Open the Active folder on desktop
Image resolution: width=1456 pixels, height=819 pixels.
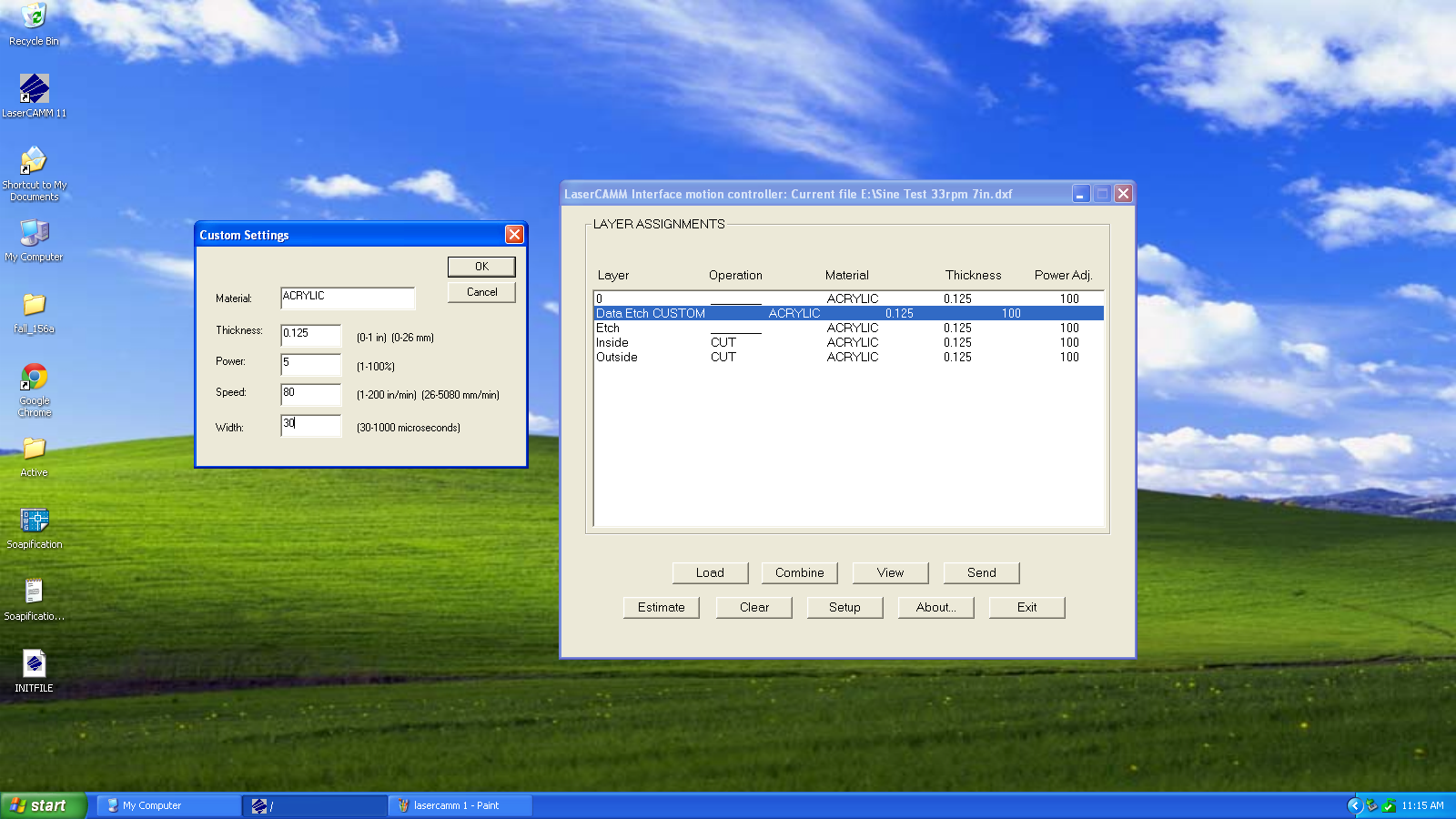click(34, 457)
